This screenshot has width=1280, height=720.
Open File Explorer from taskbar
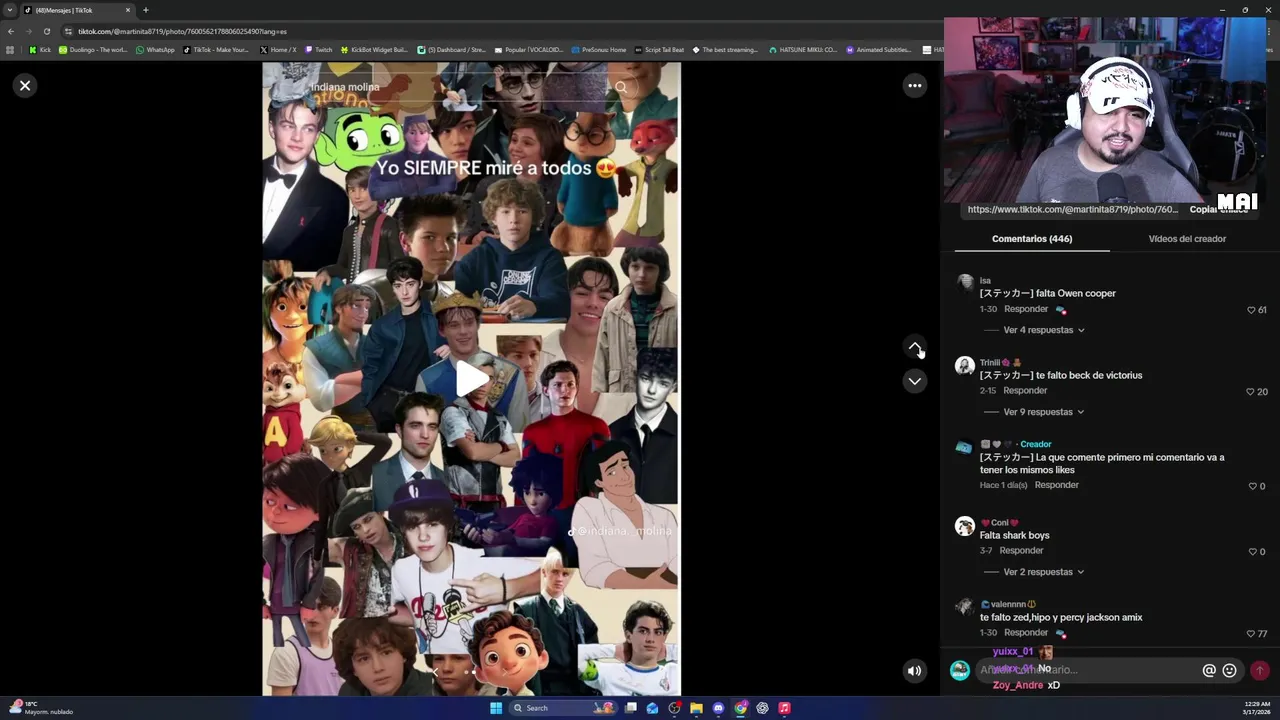pyautogui.click(x=696, y=708)
